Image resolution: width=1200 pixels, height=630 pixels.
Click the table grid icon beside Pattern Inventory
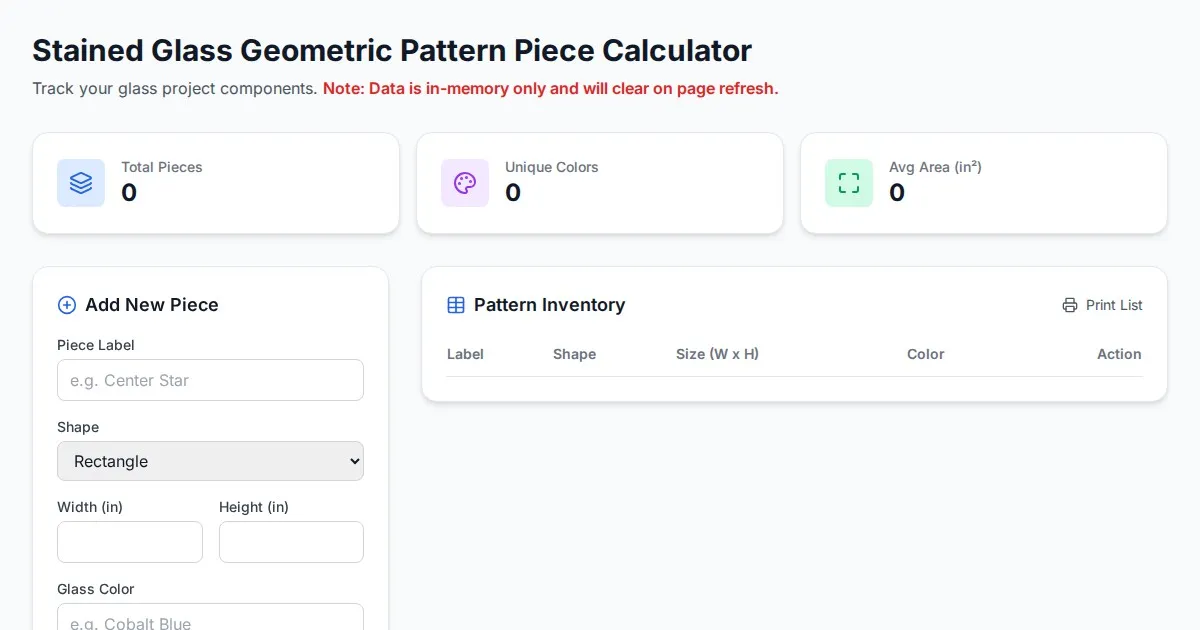coord(456,305)
